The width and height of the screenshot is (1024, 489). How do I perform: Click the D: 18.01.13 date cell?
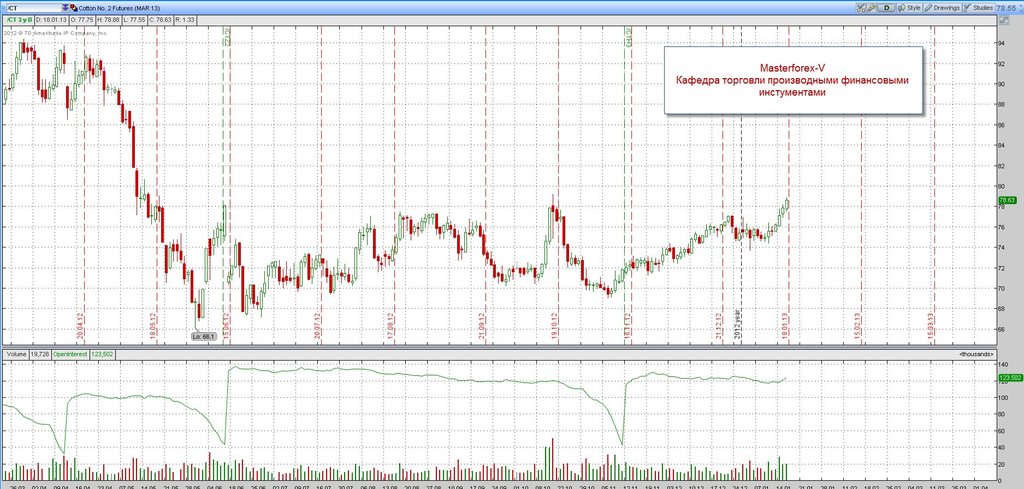(x=50, y=20)
